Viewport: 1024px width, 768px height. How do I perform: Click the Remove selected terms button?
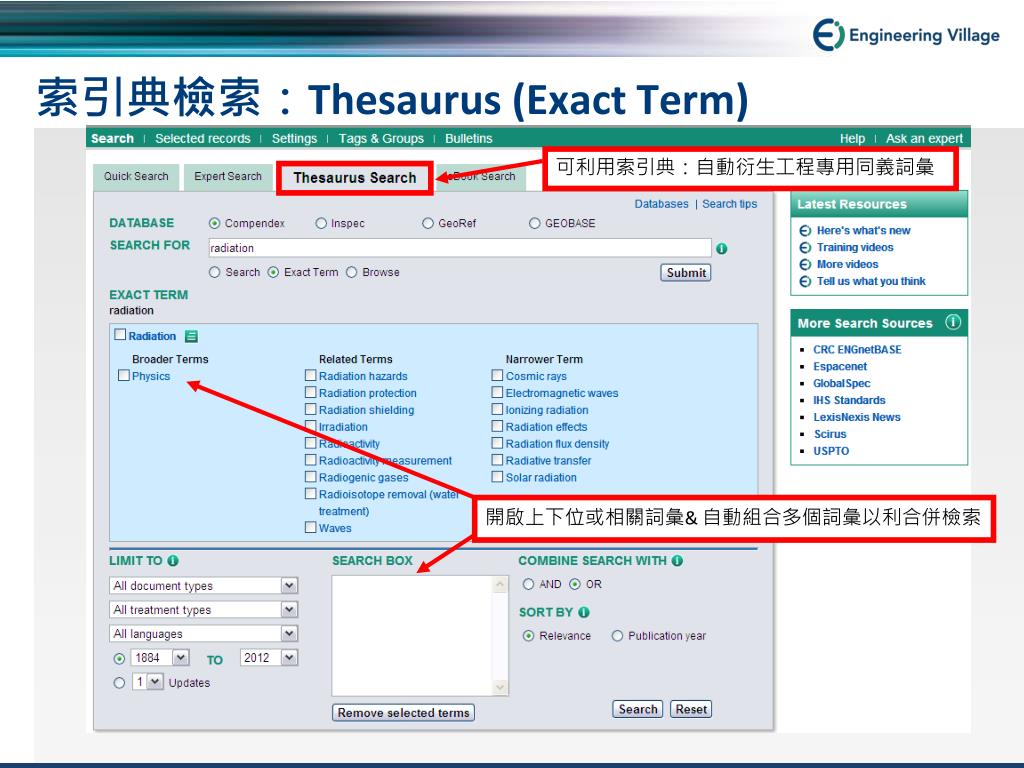[403, 712]
